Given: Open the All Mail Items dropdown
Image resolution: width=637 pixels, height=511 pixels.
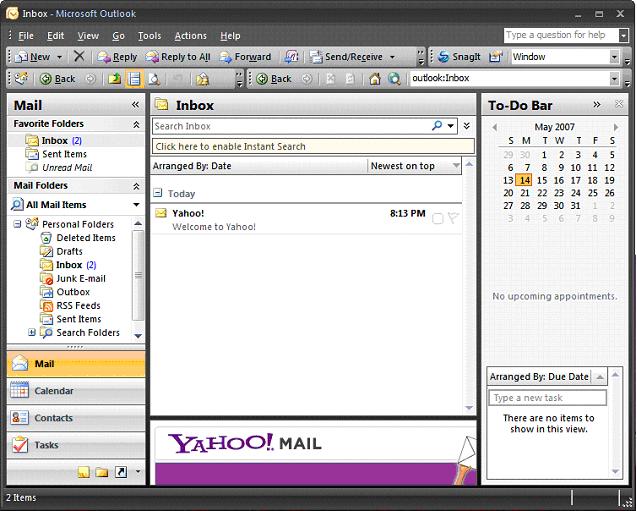Looking at the screenshot, I should (x=136, y=205).
